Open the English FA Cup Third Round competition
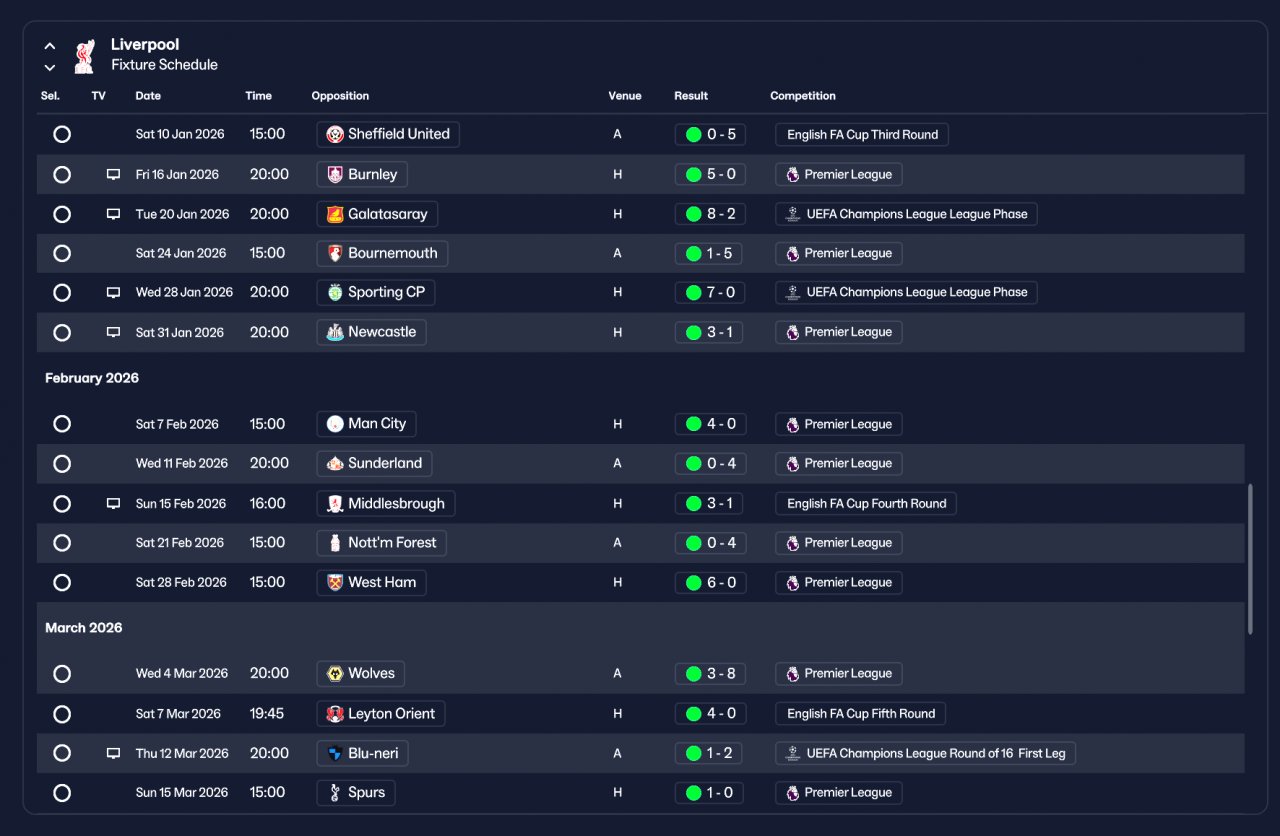 [862, 134]
